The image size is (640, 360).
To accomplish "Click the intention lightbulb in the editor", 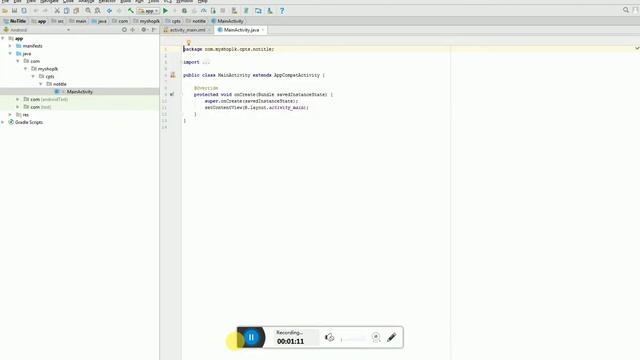I will (x=189, y=42).
